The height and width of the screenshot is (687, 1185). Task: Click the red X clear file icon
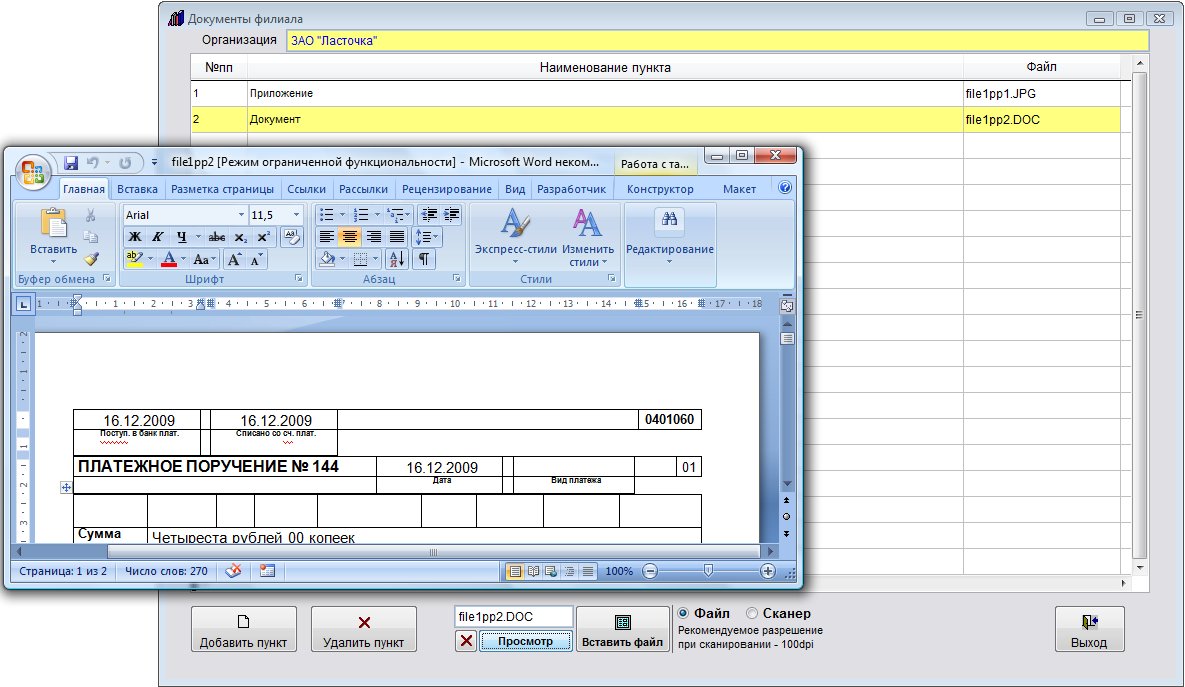pos(465,641)
